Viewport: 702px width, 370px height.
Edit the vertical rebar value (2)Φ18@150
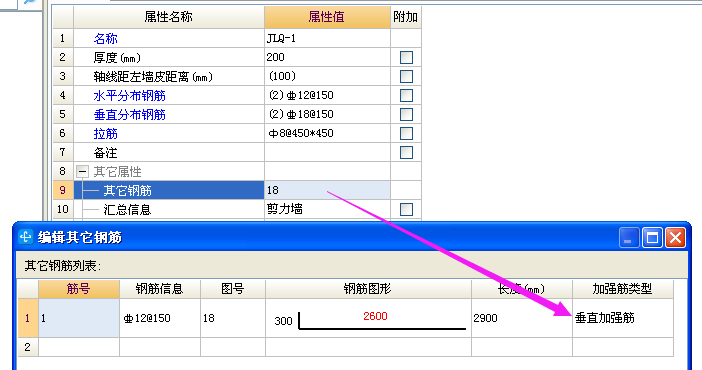coord(327,114)
